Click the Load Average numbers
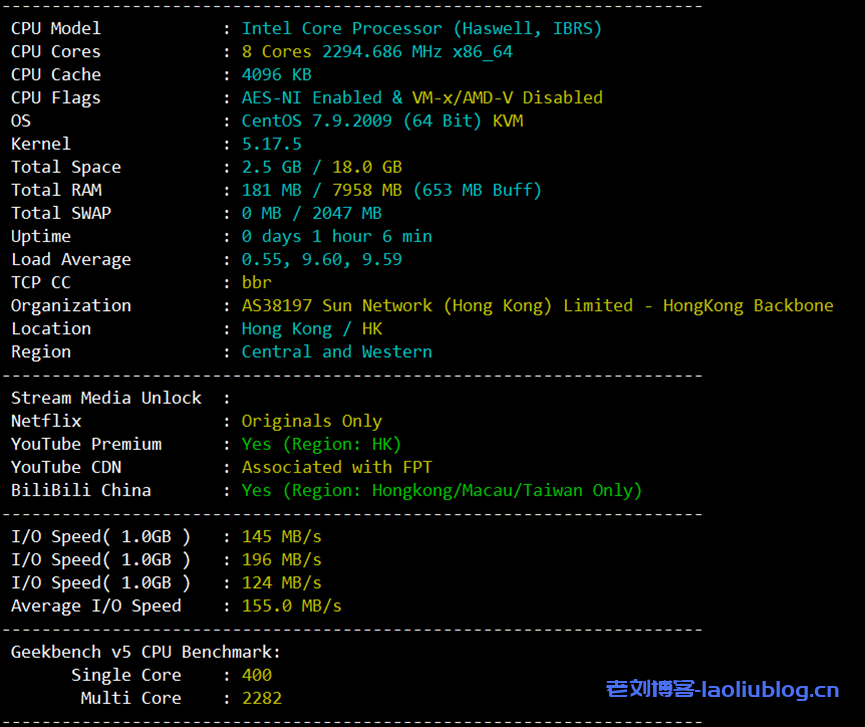 tap(321, 259)
